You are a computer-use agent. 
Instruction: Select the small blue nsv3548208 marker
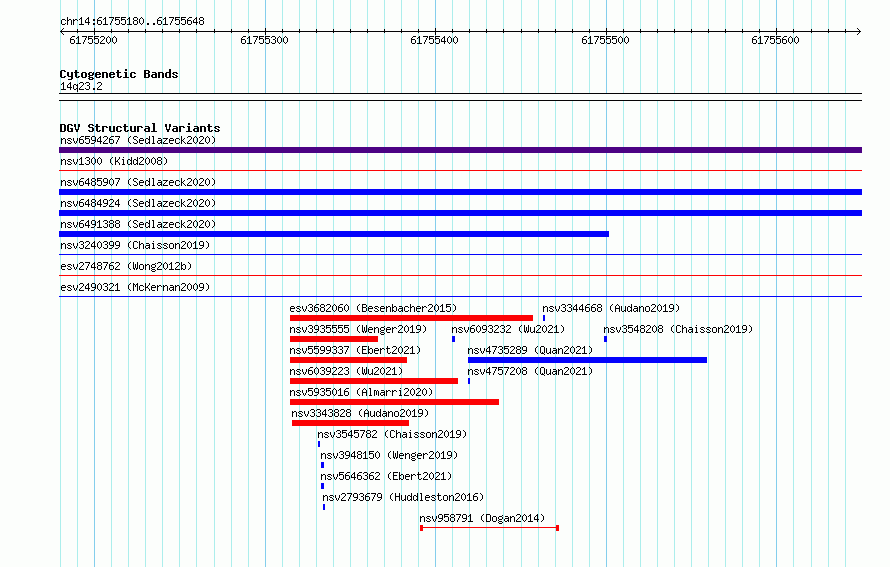pyautogui.click(x=606, y=339)
